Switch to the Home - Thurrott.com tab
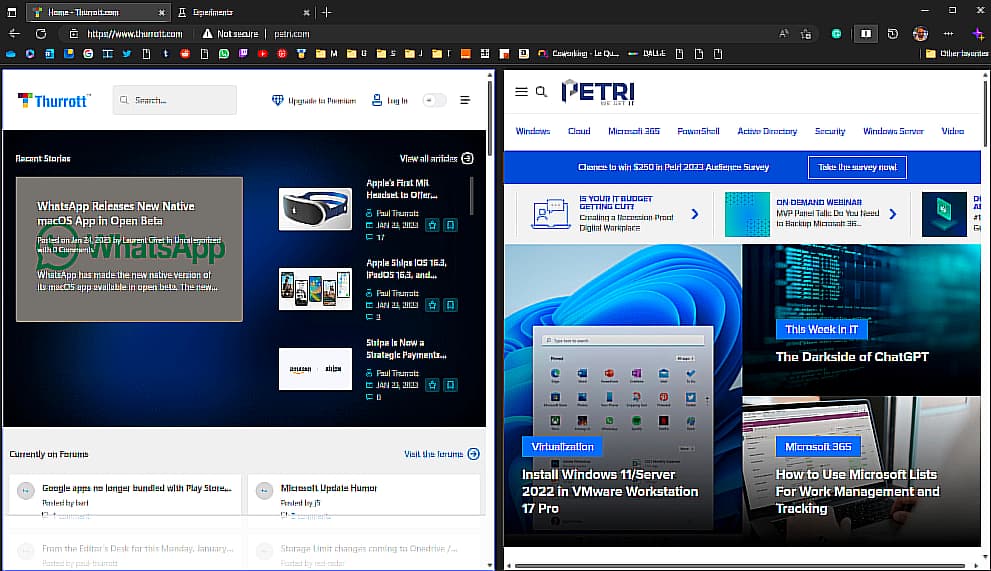Image resolution: width=991 pixels, height=571 pixels. [x=98, y=12]
